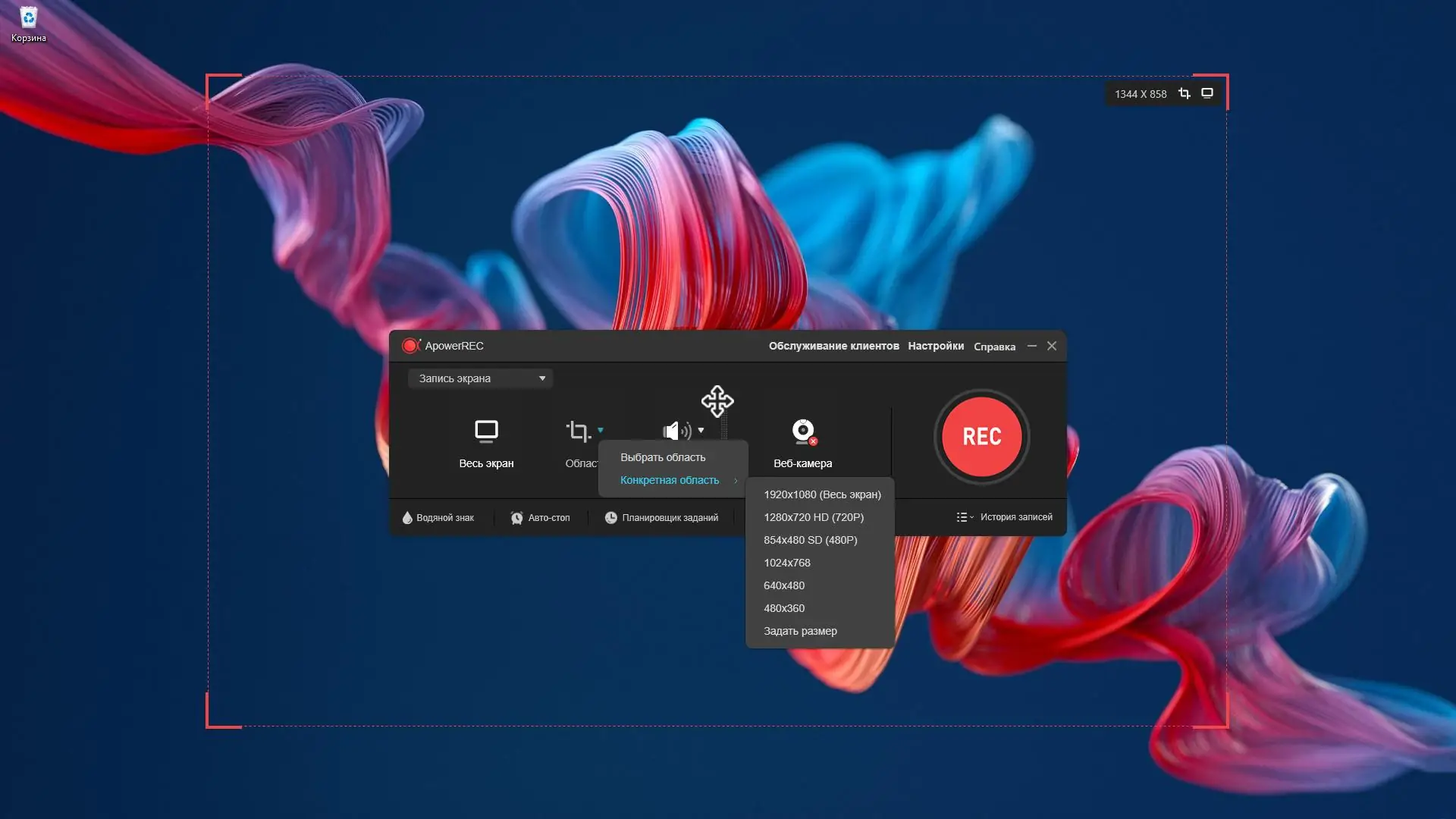
Task: Click the region crop icon
Action: click(578, 431)
